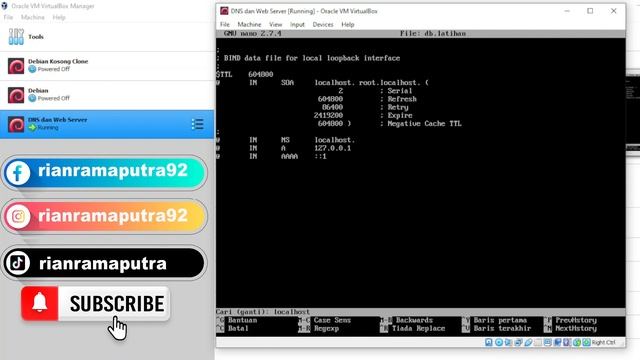Screen dimensions: 640x360
Task: Click the Serial value line
Action: (x=375, y=91)
